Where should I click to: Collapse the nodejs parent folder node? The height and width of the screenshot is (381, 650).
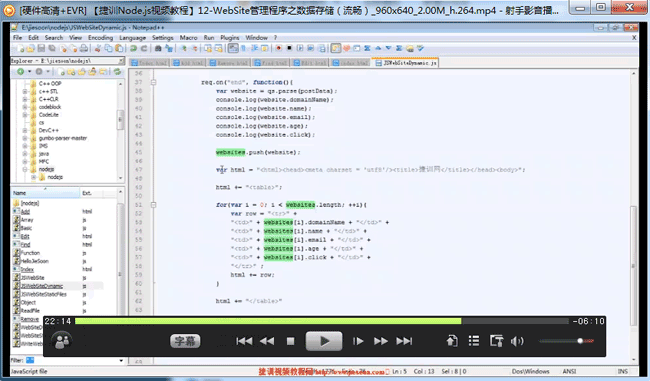coord(25,169)
